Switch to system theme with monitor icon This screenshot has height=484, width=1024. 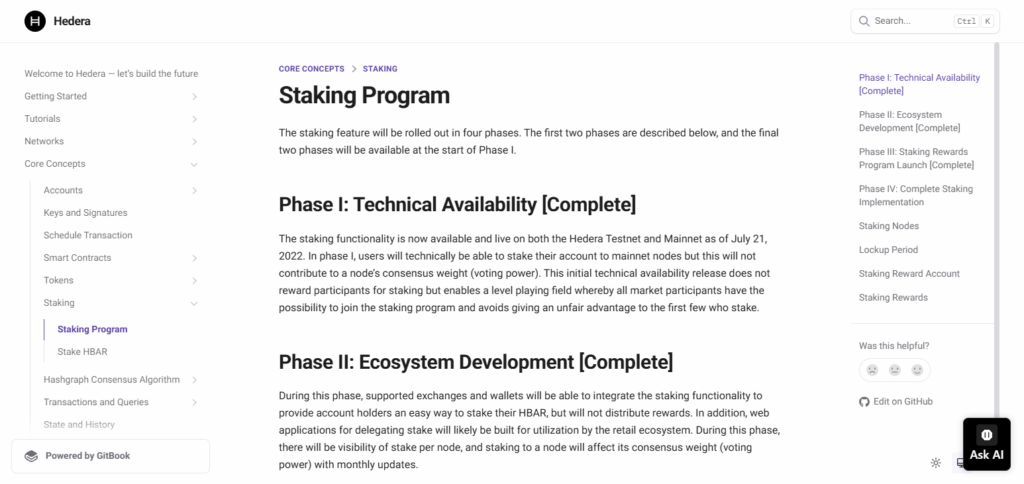click(960, 462)
